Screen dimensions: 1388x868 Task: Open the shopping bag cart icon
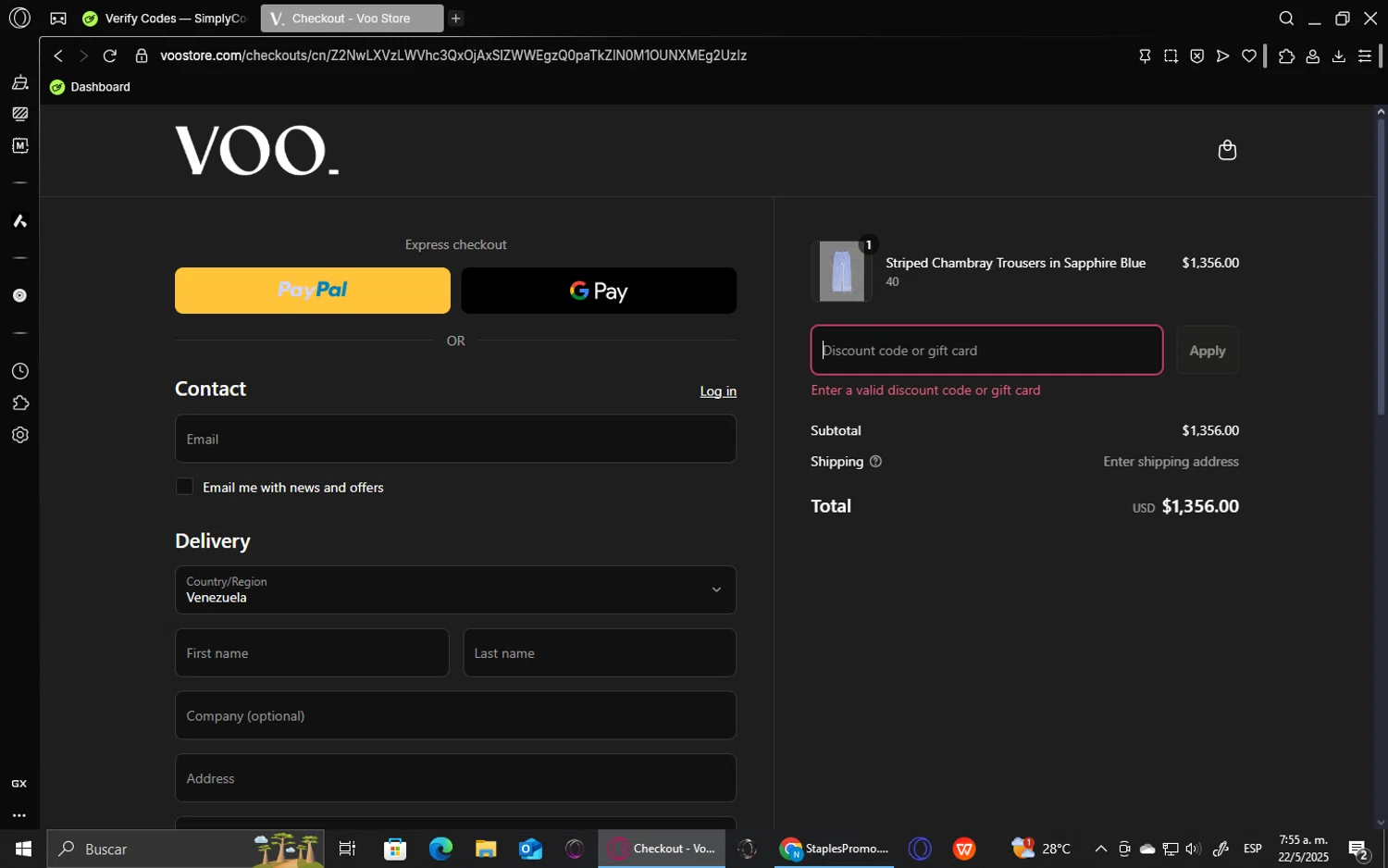point(1227,150)
